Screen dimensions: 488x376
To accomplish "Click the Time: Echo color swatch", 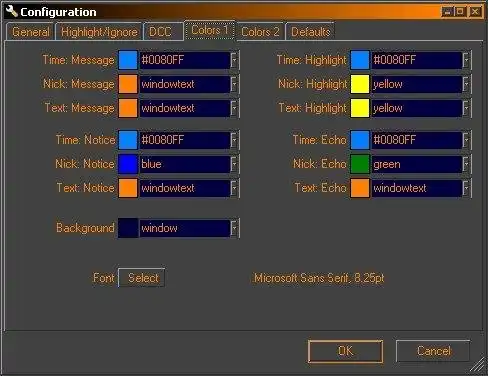I will tap(360, 140).
